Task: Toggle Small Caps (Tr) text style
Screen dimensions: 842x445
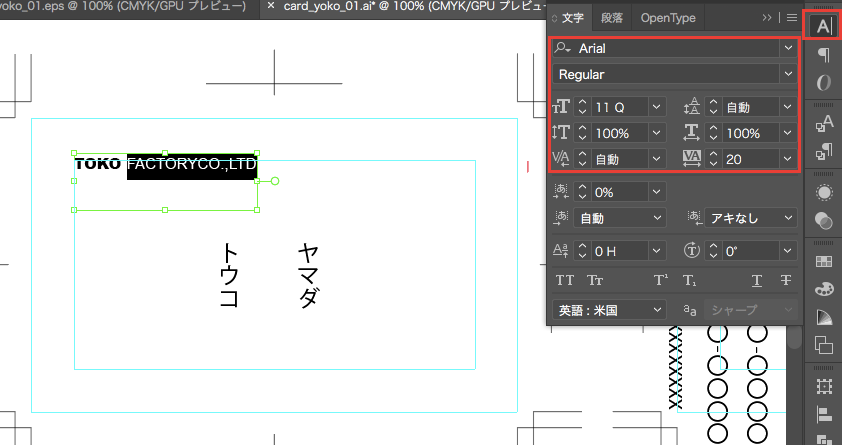Action: point(595,280)
